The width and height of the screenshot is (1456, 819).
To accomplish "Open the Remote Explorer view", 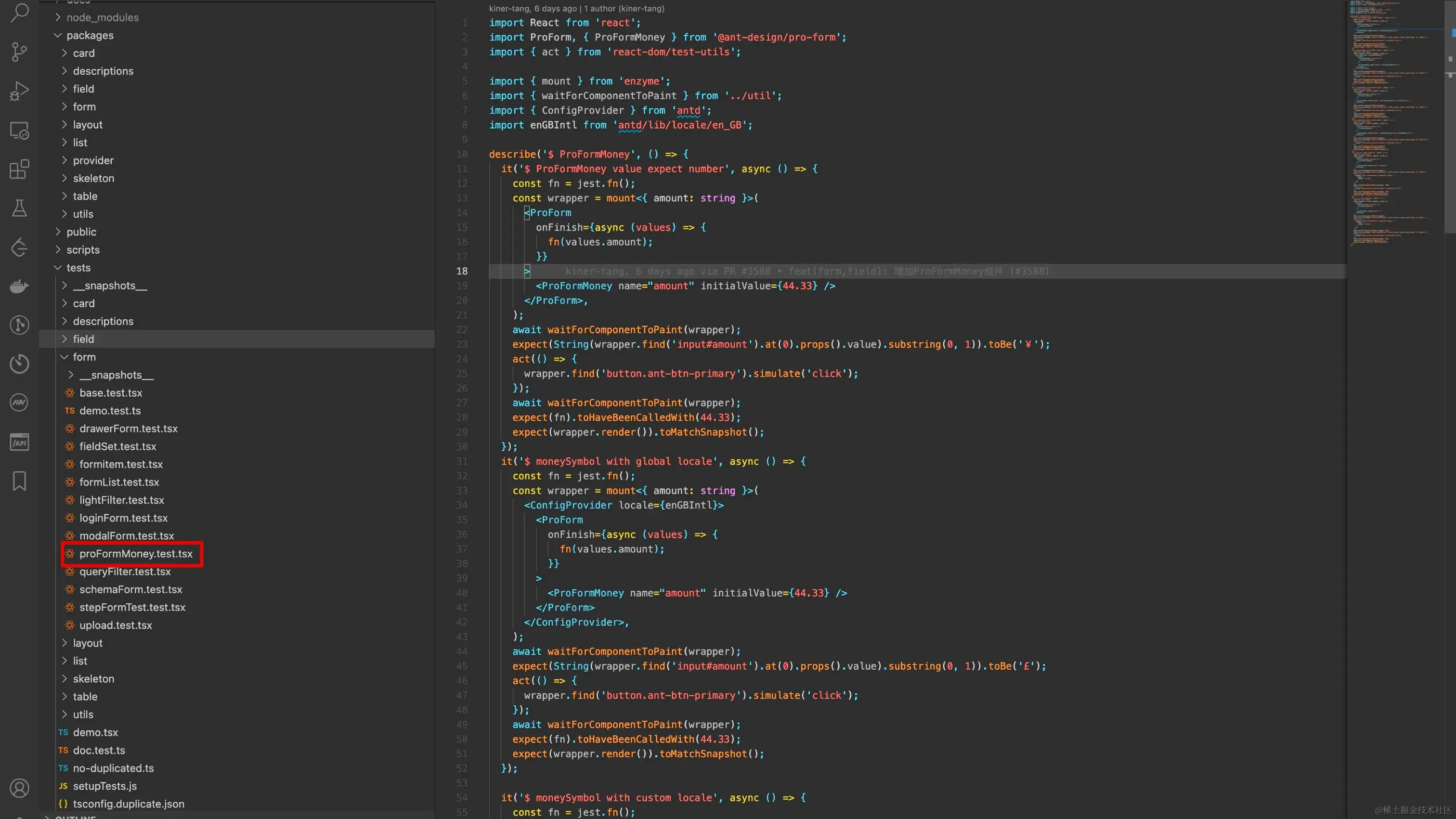I will point(19,130).
